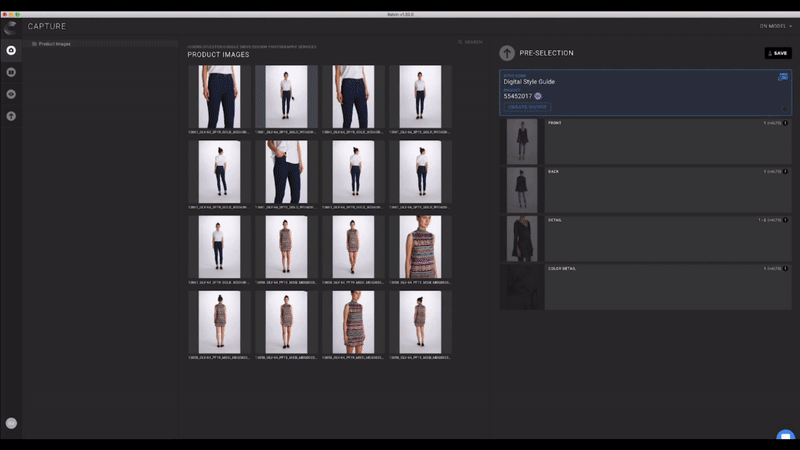Click the folder icon beside Product Images

point(34,44)
